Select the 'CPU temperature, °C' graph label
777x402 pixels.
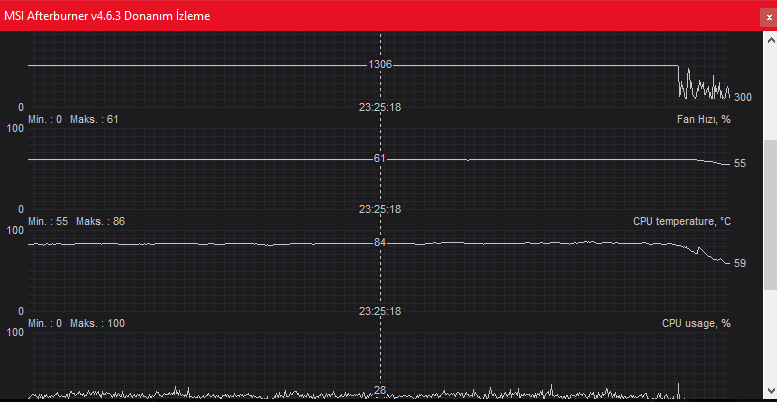coord(682,222)
